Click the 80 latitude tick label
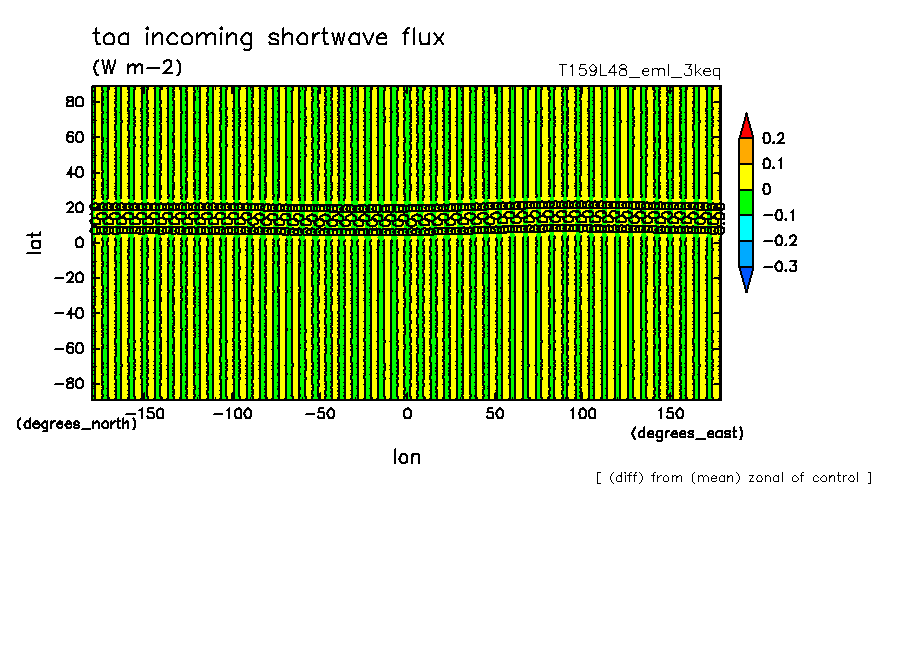 click(x=75, y=101)
